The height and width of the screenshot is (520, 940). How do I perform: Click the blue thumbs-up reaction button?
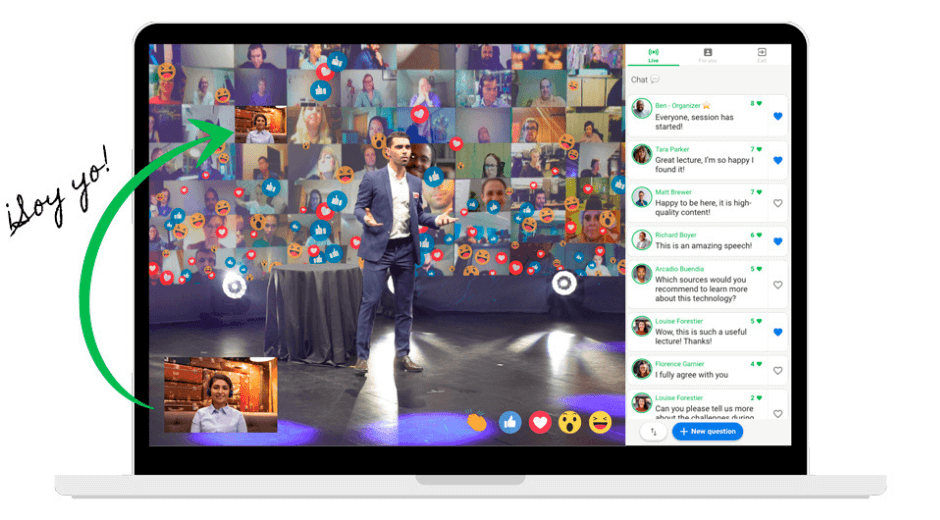coord(510,422)
